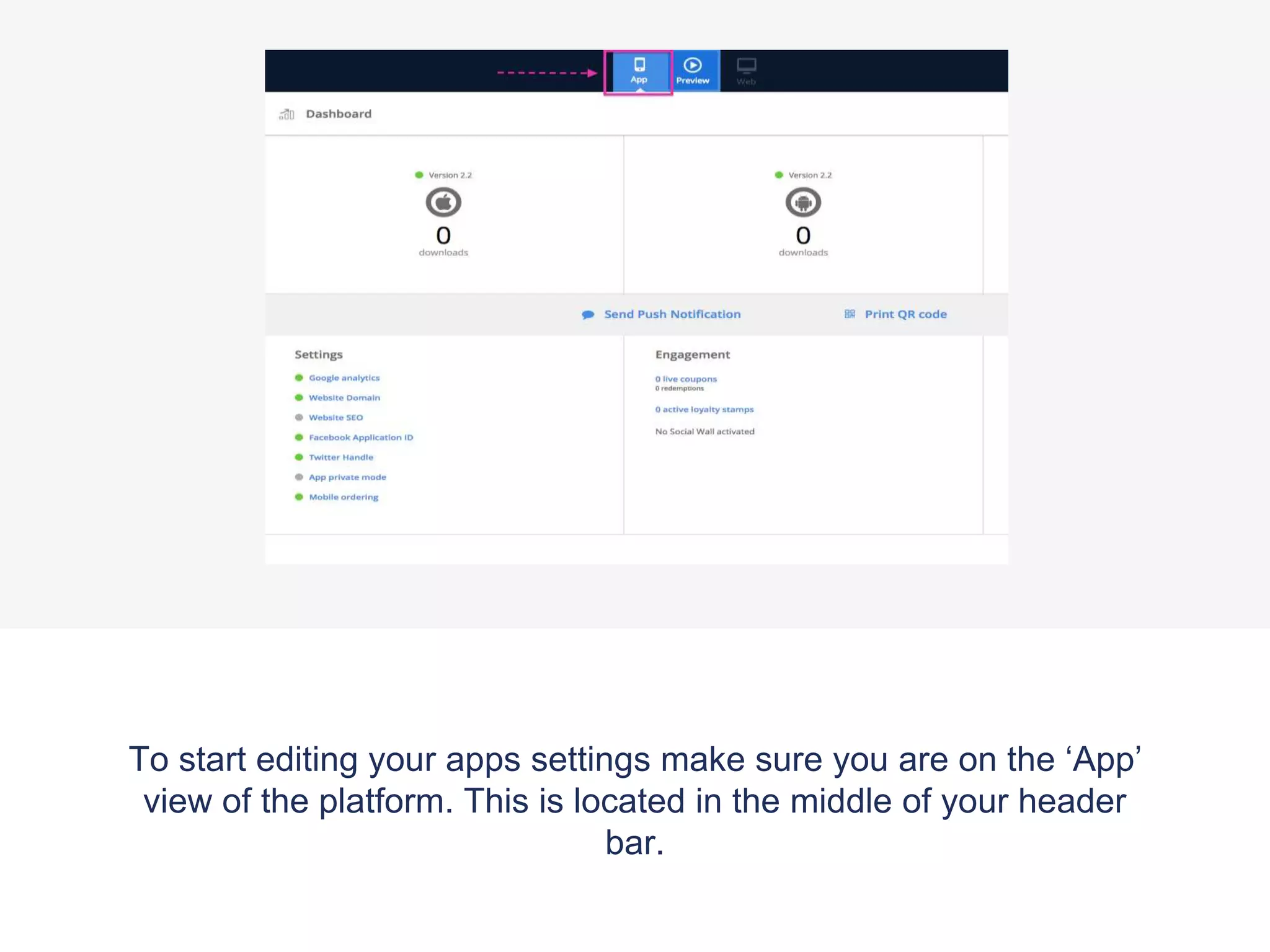Switch to the App view tab

tap(639, 71)
